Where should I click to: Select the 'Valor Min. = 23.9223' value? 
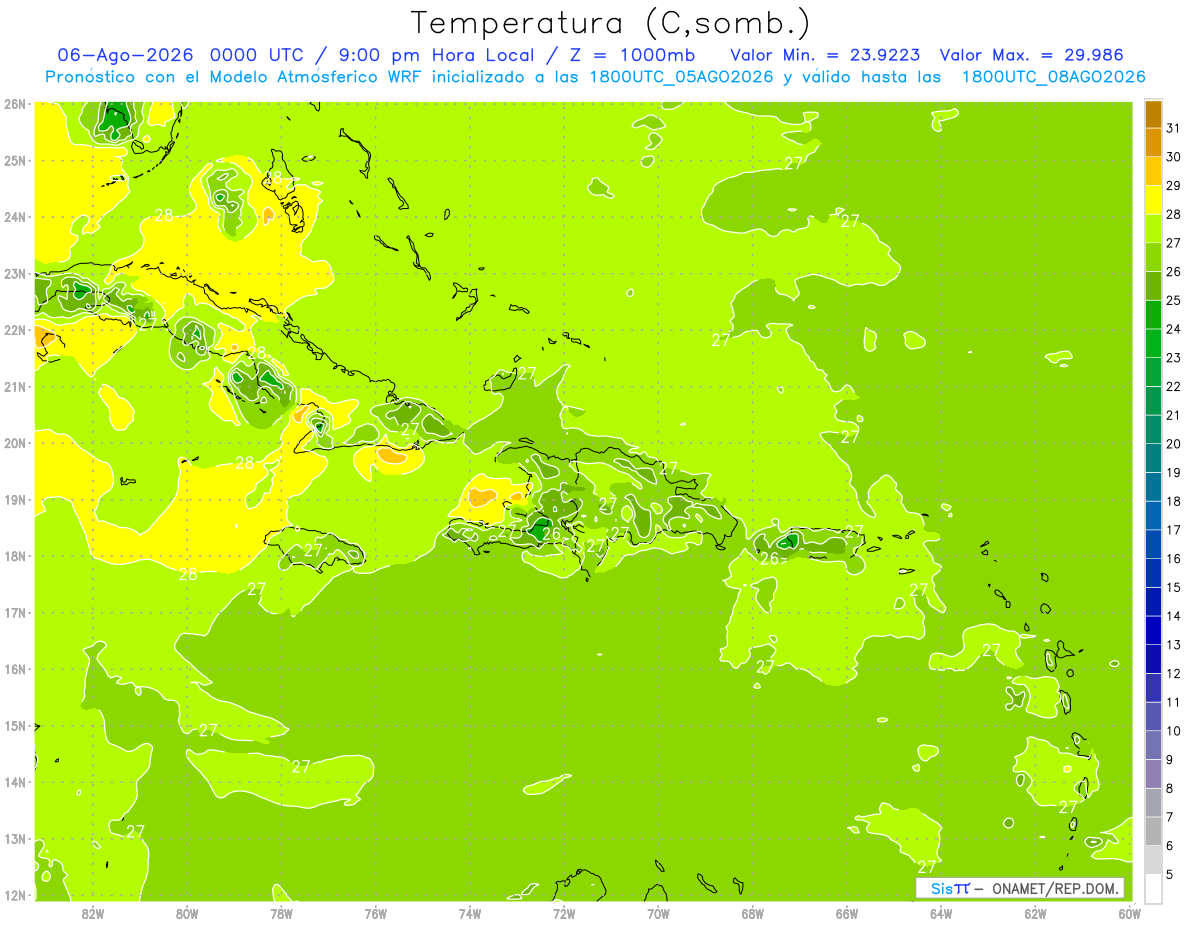point(825,55)
